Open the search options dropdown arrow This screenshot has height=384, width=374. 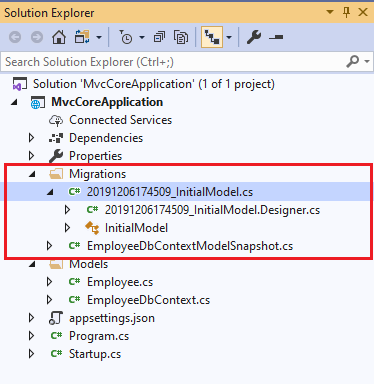tap(367, 62)
